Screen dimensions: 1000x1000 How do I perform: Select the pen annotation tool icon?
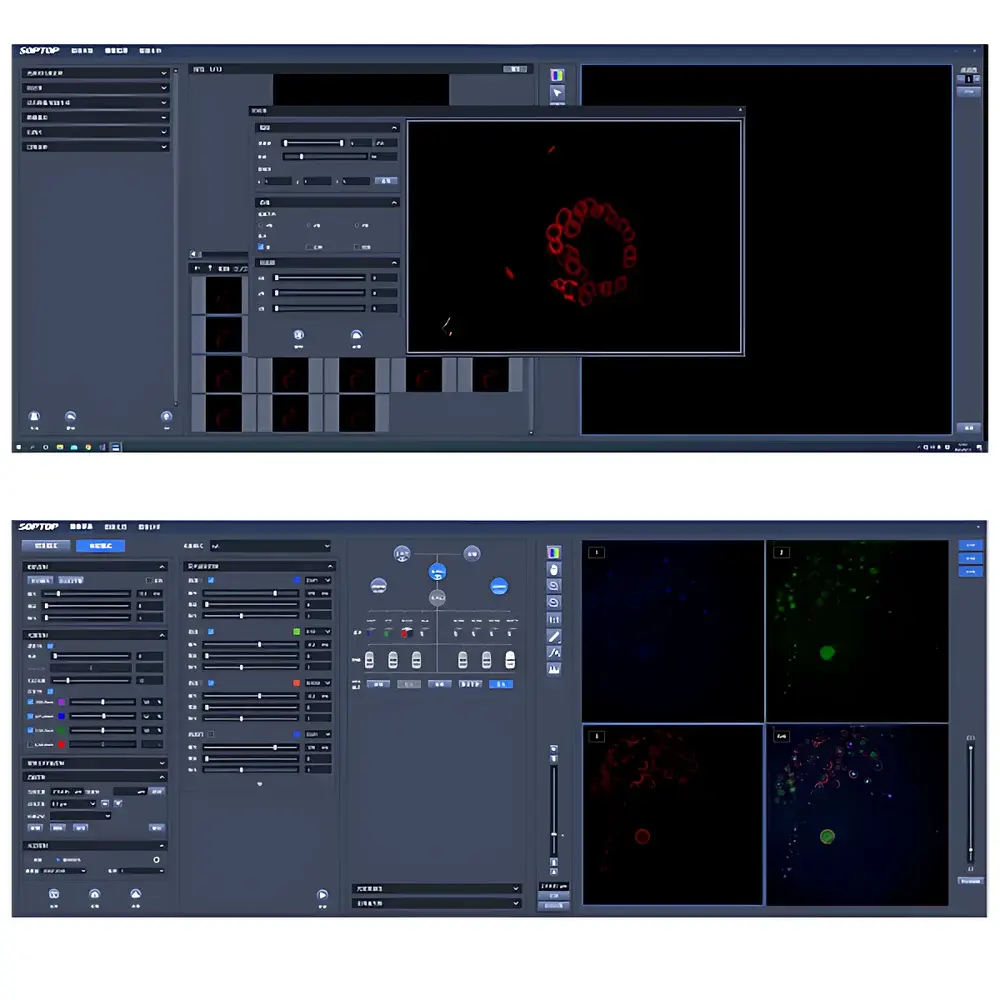click(554, 636)
